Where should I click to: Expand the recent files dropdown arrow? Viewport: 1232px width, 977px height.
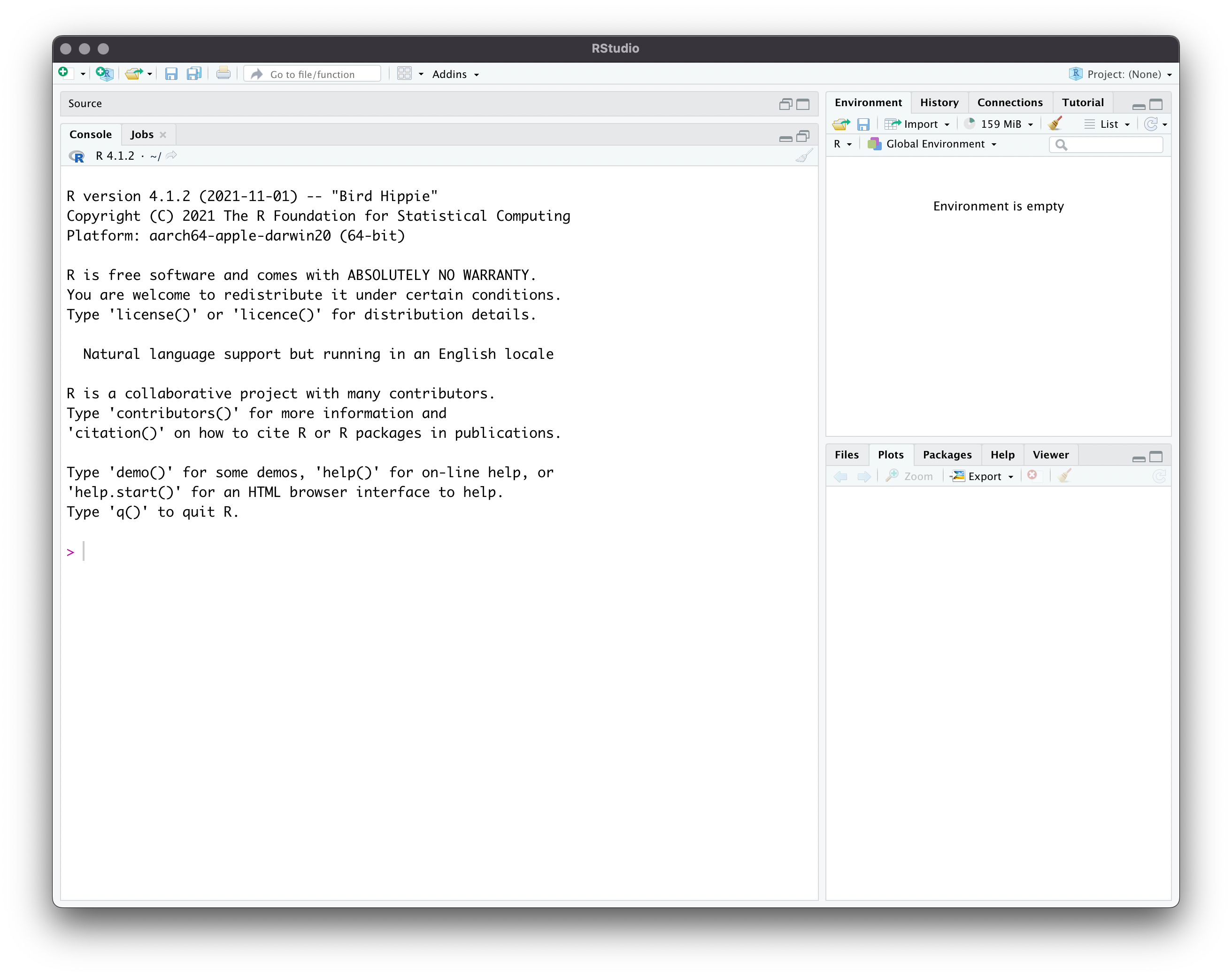pyautogui.click(x=150, y=74)
